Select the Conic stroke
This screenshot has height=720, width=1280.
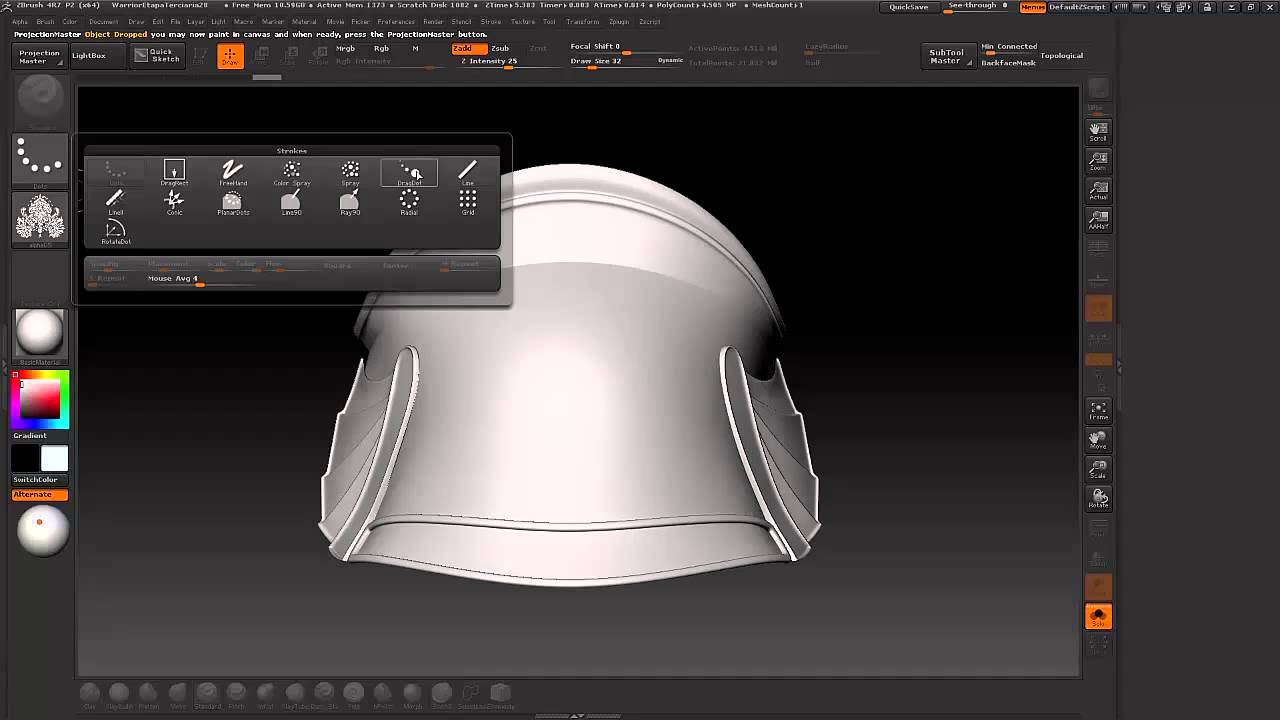click(174, 202)
